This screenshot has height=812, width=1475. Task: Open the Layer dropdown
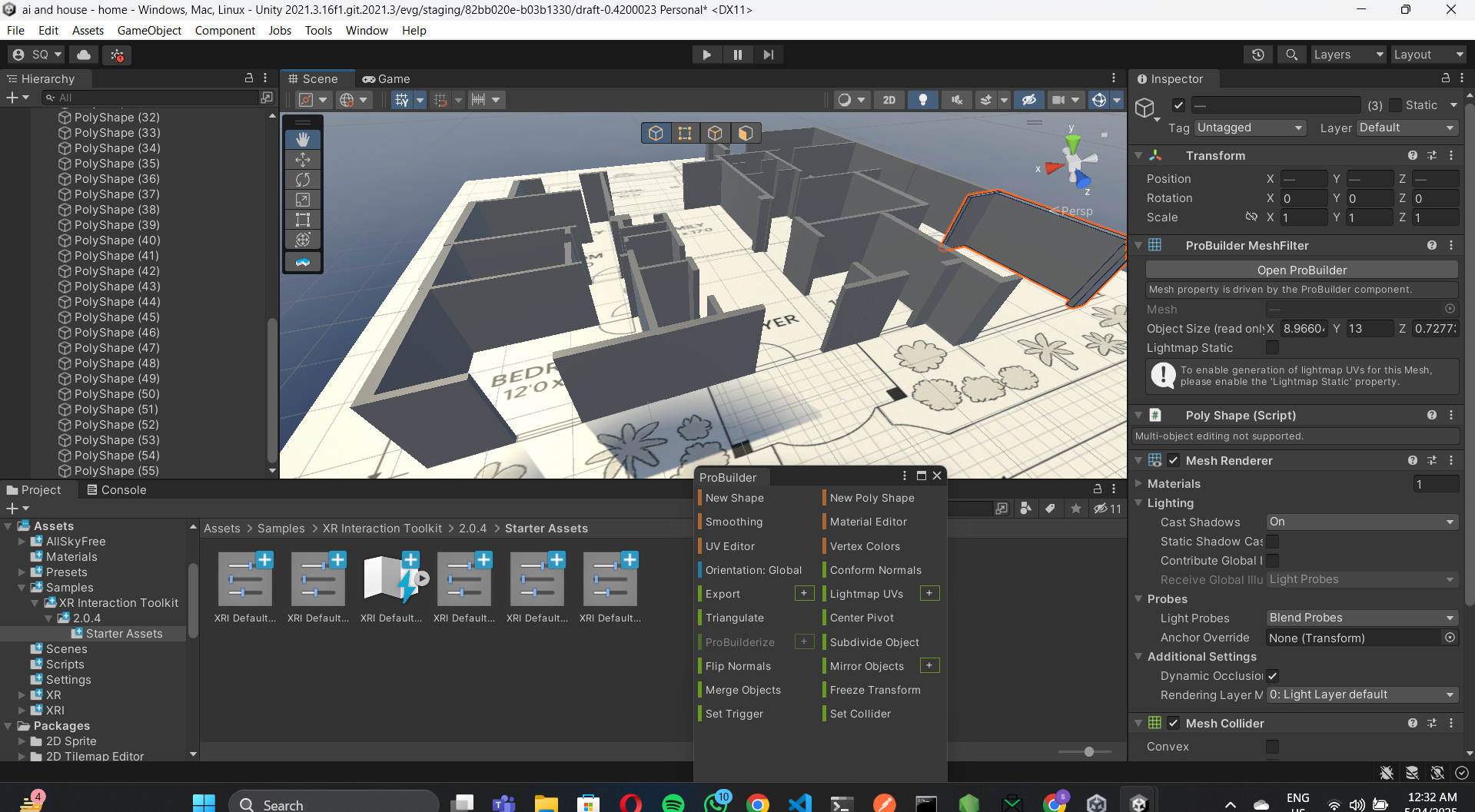click(x=1407, y=128)
